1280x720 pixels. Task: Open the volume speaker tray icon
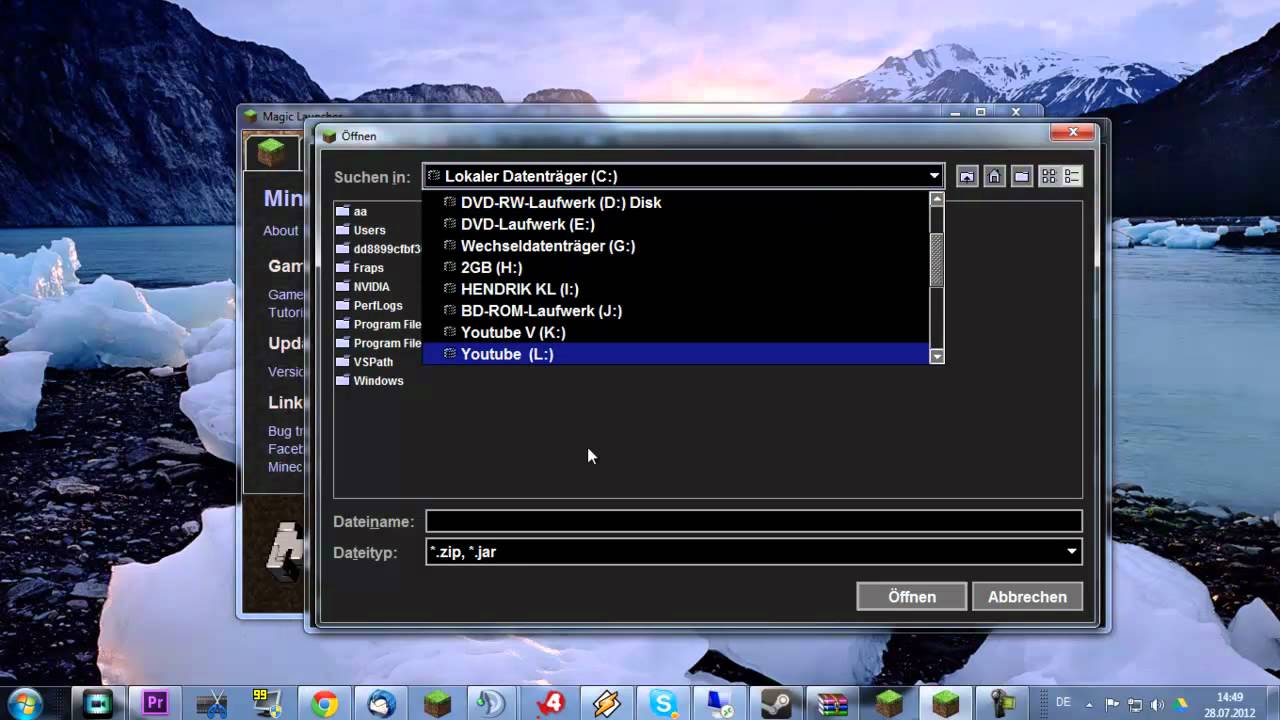tap(1158, 704)
